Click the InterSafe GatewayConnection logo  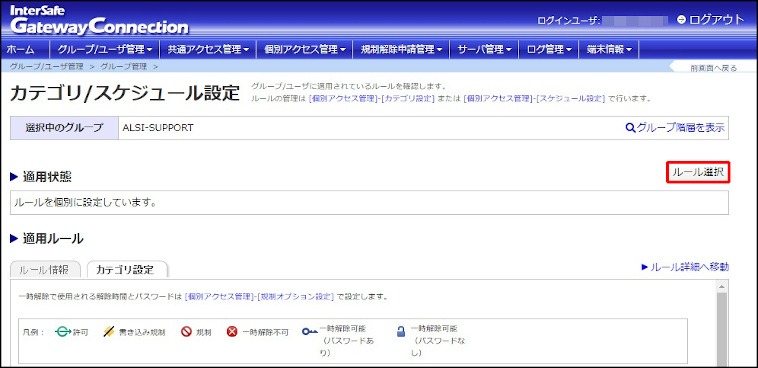(99, 20)
